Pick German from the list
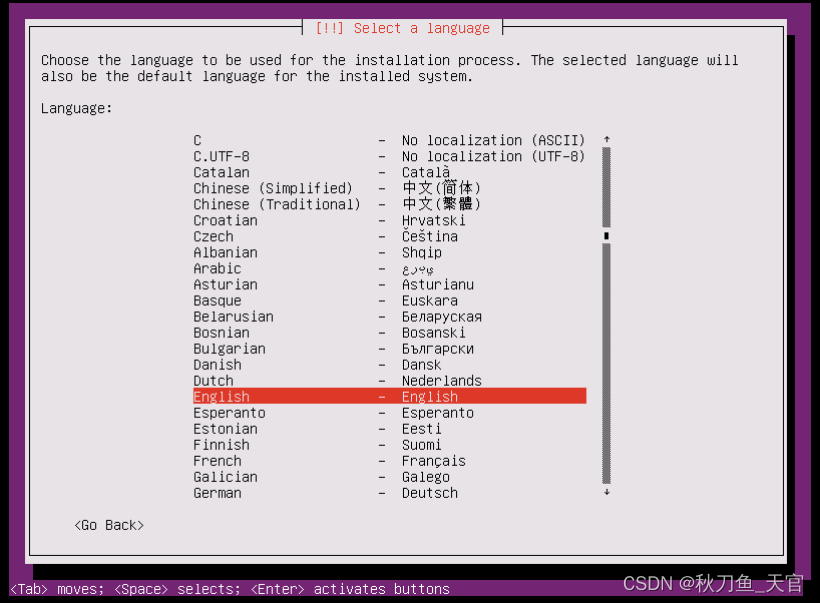 pyautogui.click(x=390, y=493)
